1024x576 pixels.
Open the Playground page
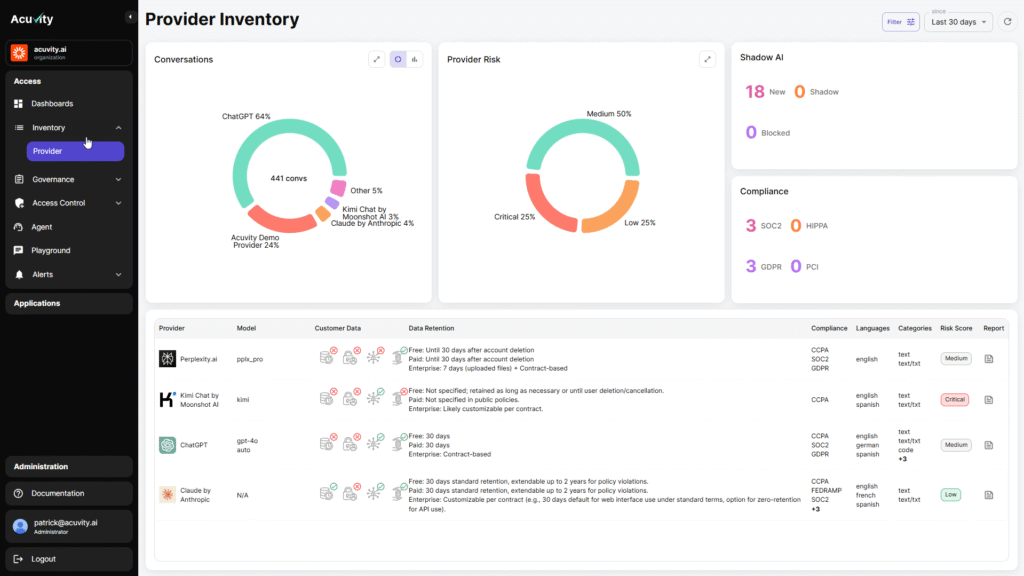point(69,251)
